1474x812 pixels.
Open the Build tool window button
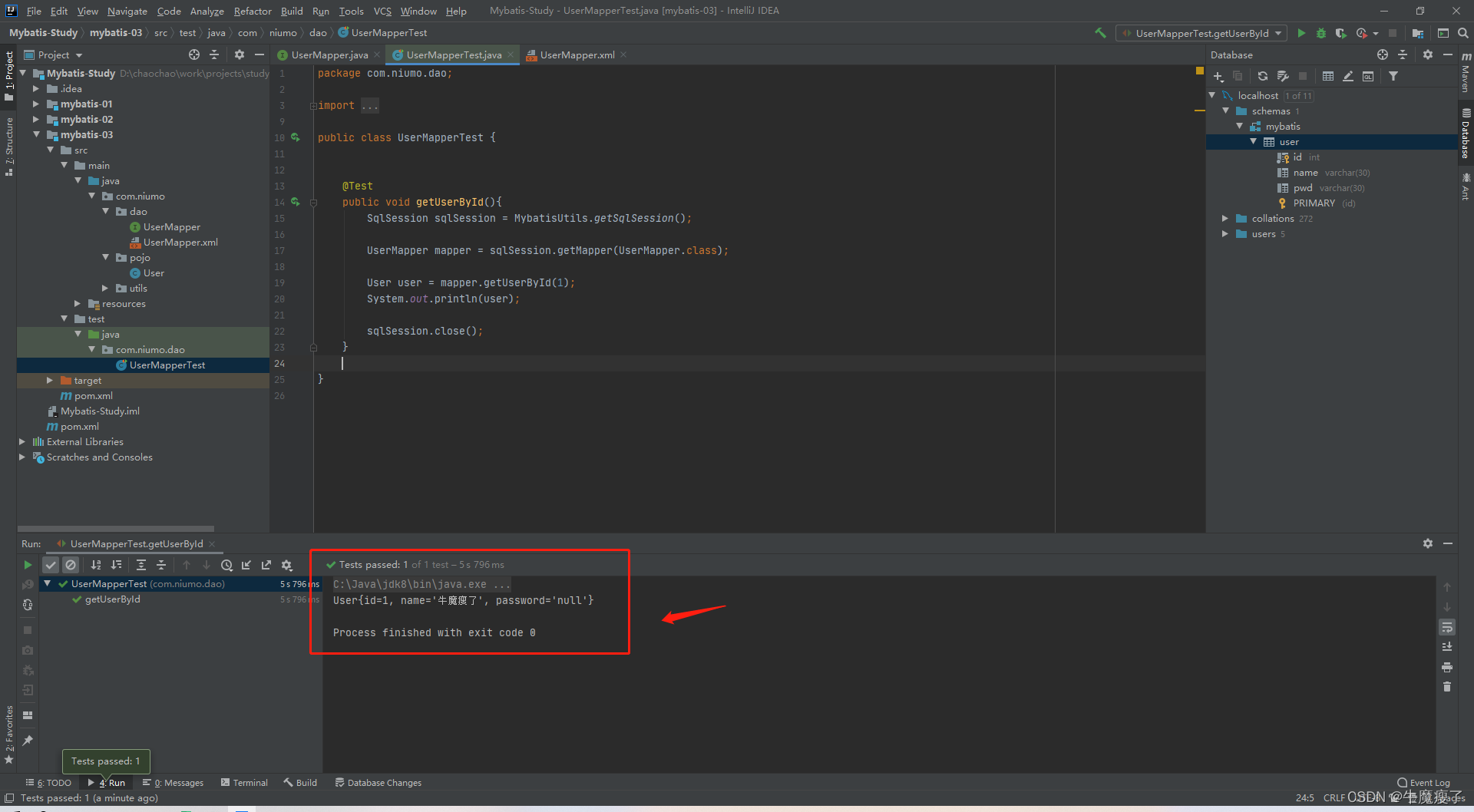[x=300, y=783]
